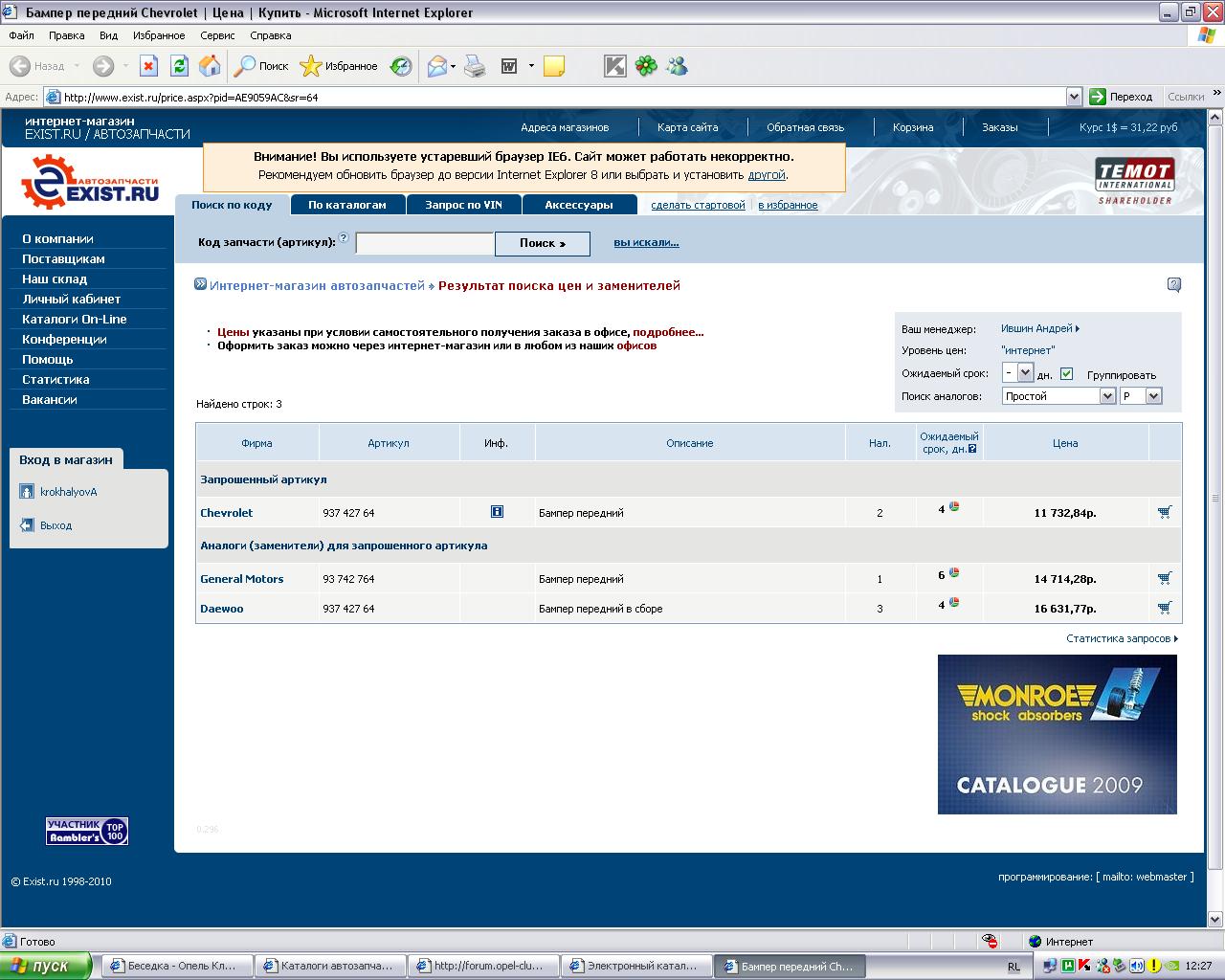1225x980 pixels.
Task: Expand the Word edit button dropdown arrow
Action: point(531,66)
